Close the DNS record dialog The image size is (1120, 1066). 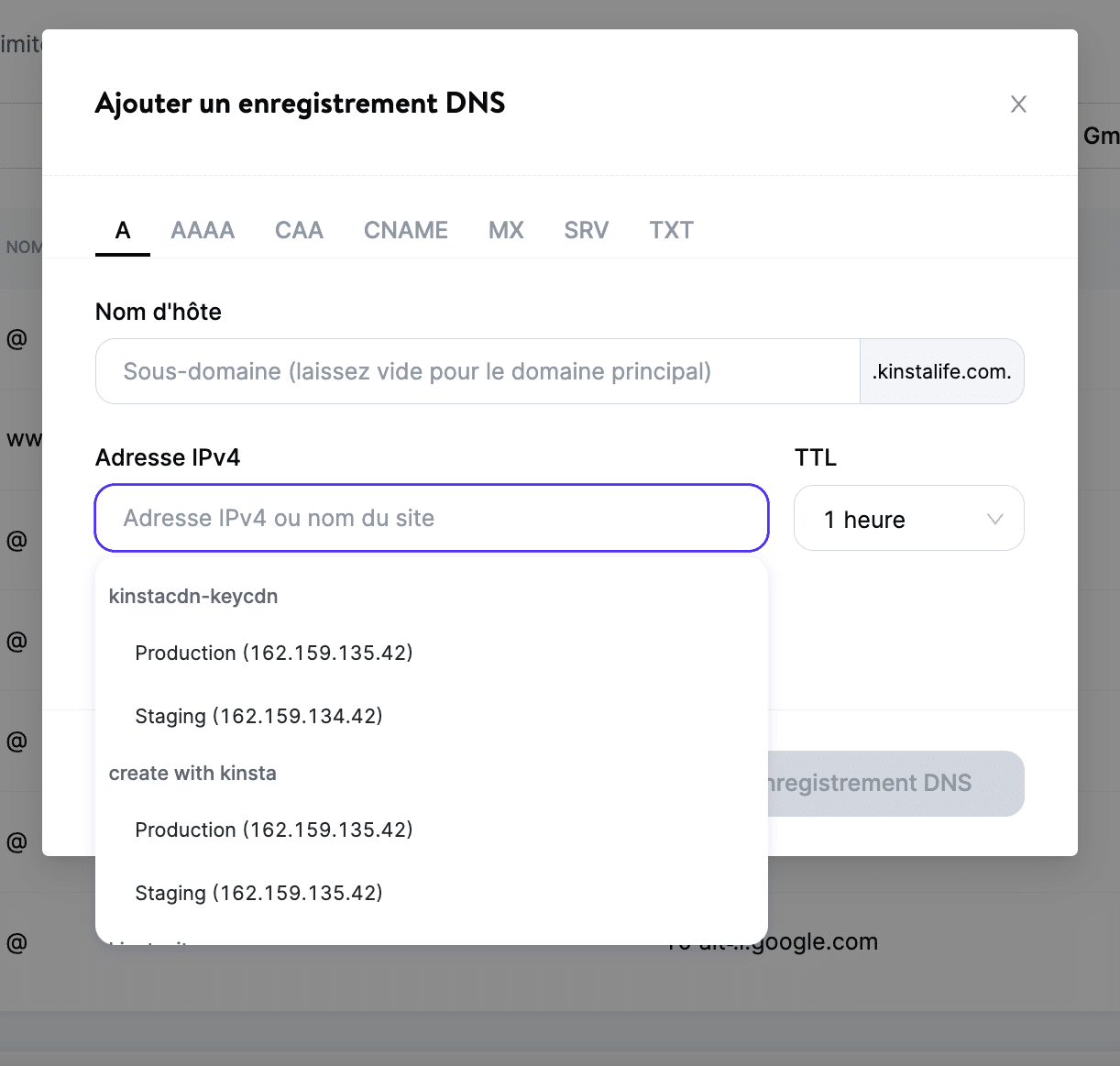click(x=1018, y=104)
